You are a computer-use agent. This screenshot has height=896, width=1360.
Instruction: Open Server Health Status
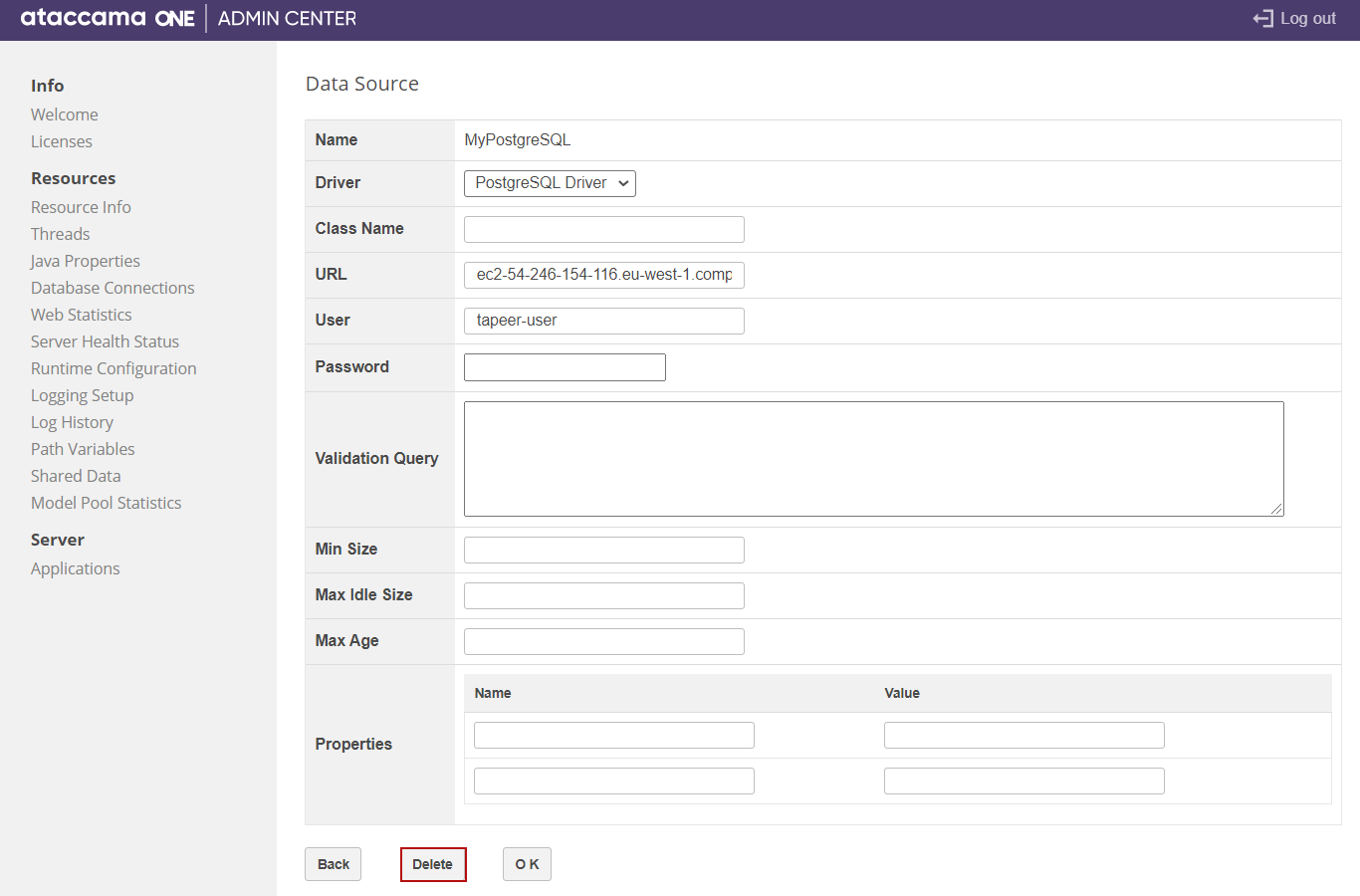point(105,340)
